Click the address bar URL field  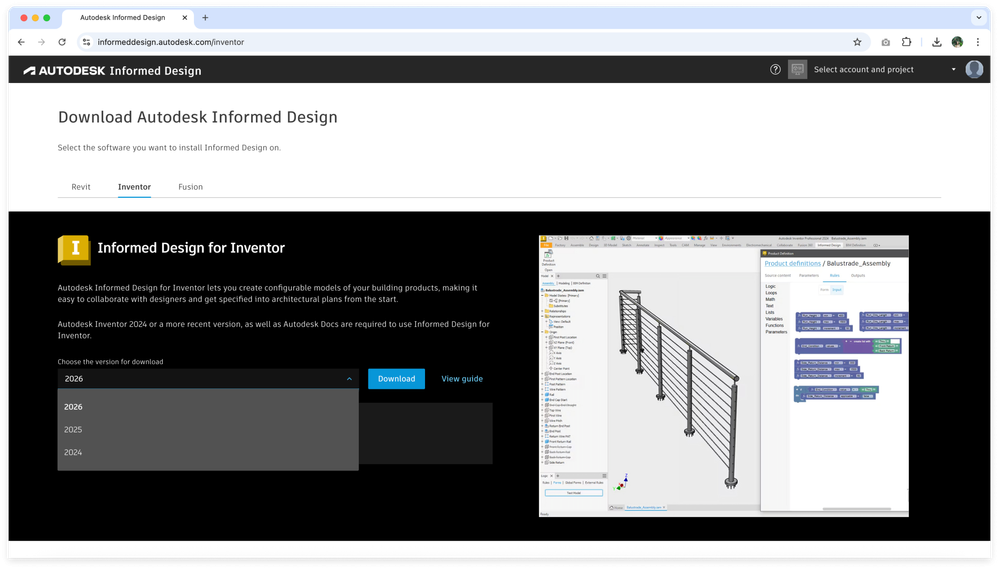pos(471,42)
